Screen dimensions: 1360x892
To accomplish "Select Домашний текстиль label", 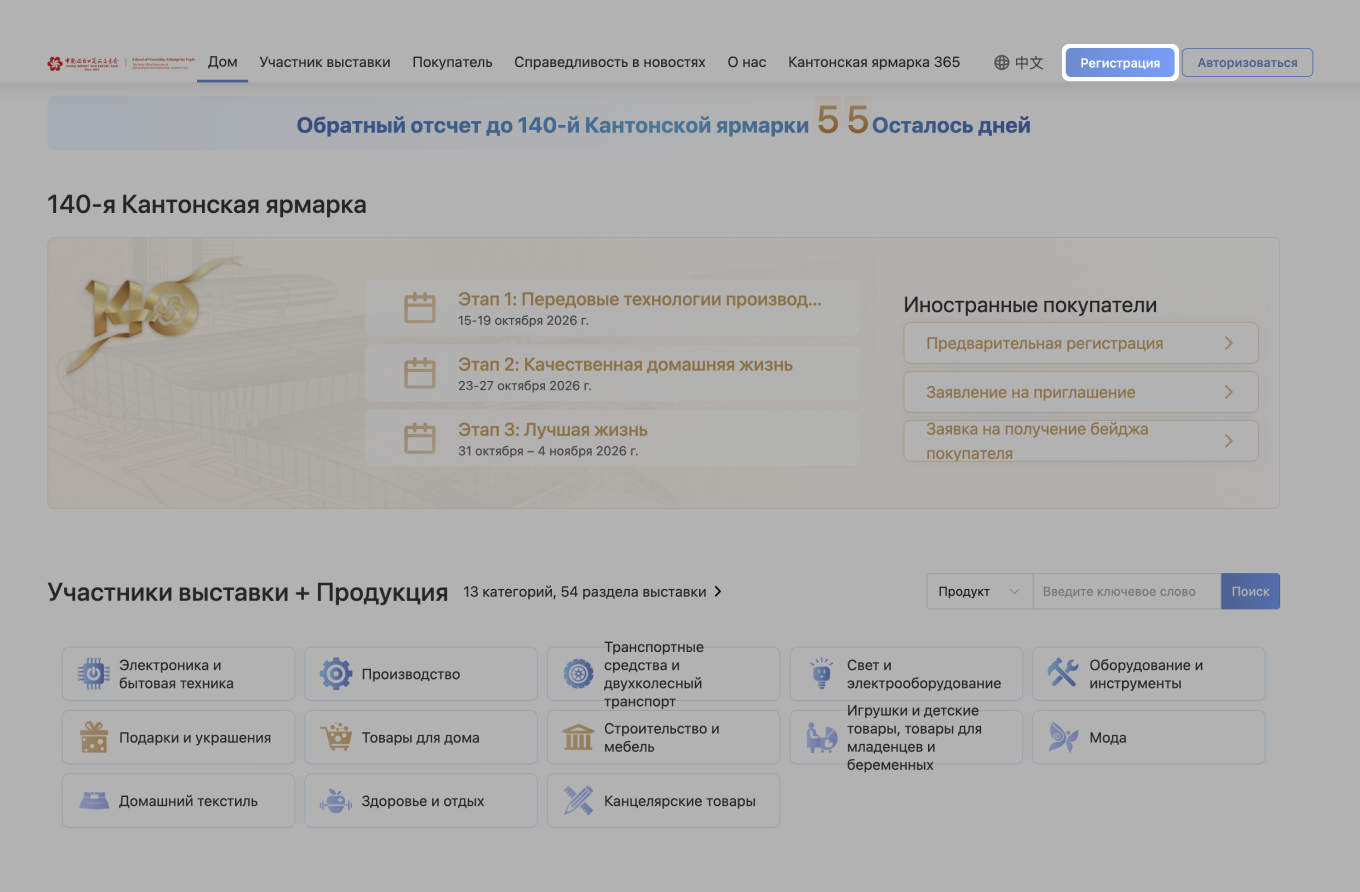I will point(188,801).
